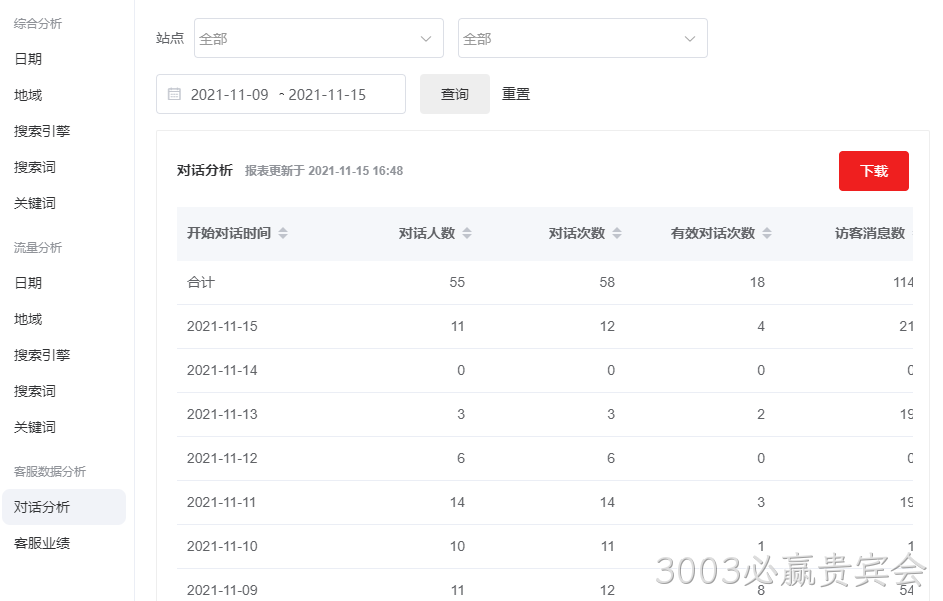Click the 访客消息数 column header
The height and width of the screenshot is (601, 943).
[870, 233]
